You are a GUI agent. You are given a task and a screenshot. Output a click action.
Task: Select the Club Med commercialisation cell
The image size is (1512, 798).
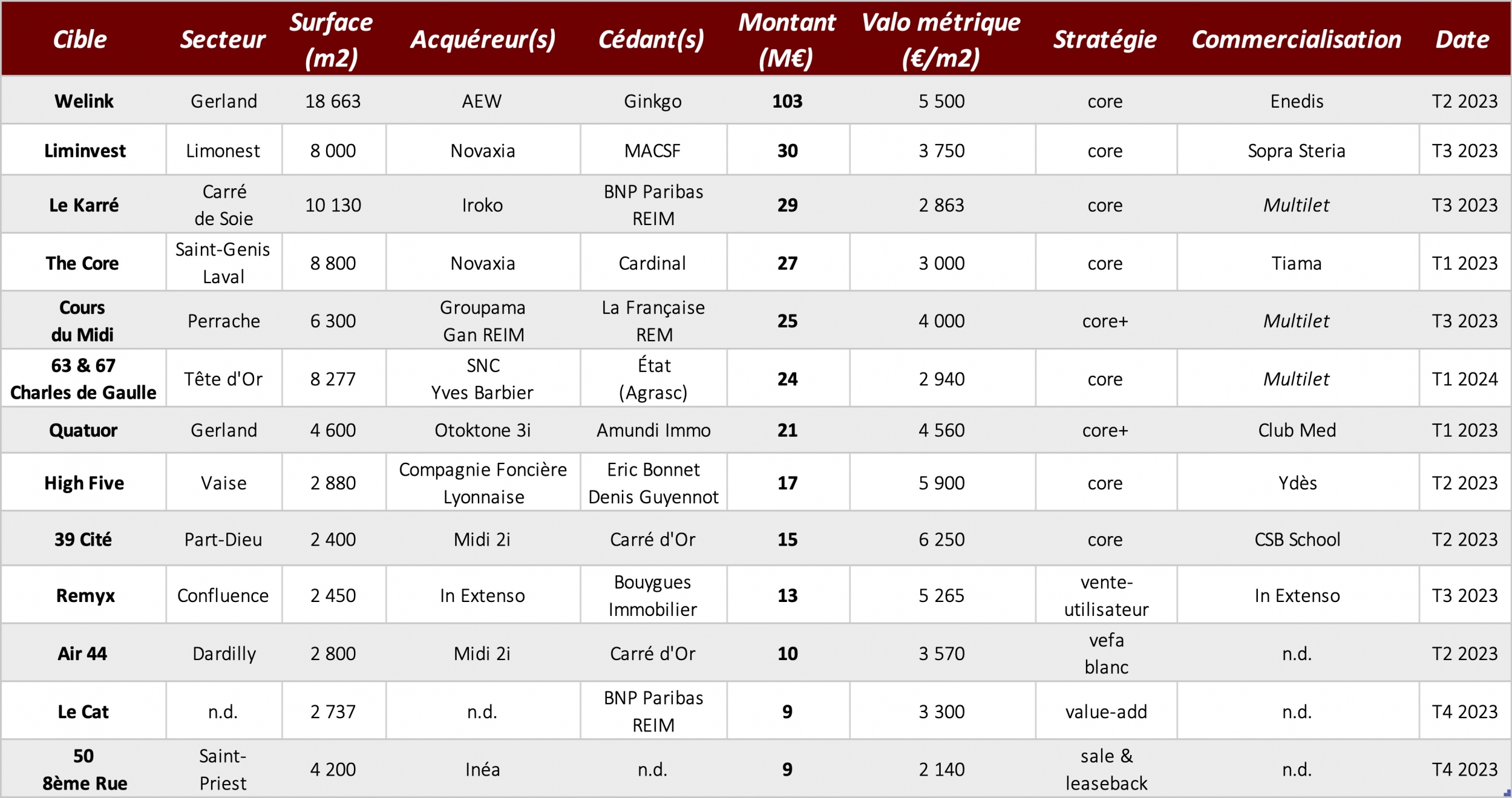pos(1297,430)
